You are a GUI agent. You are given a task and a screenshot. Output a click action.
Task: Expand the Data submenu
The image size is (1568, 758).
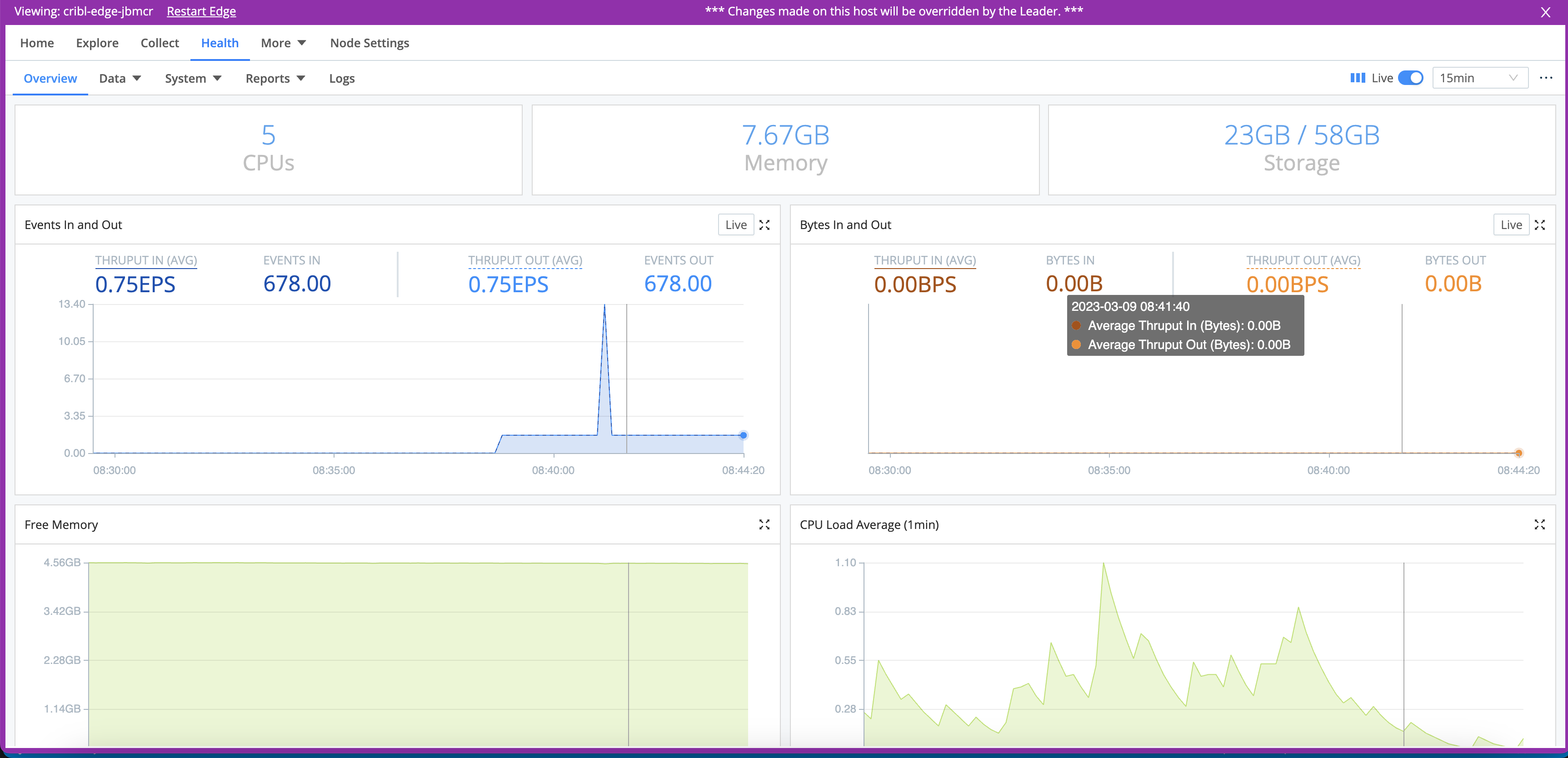point(120,79)
